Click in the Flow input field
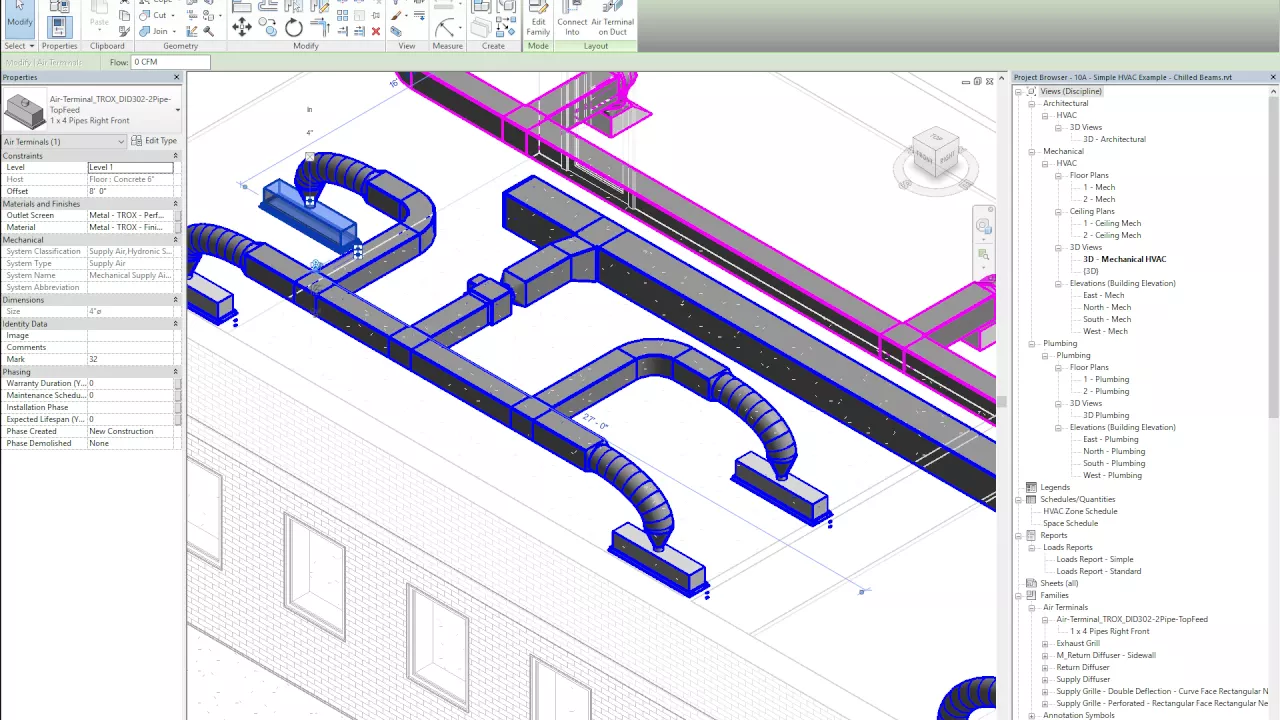The image size is (1280, 720). [170, 62]
